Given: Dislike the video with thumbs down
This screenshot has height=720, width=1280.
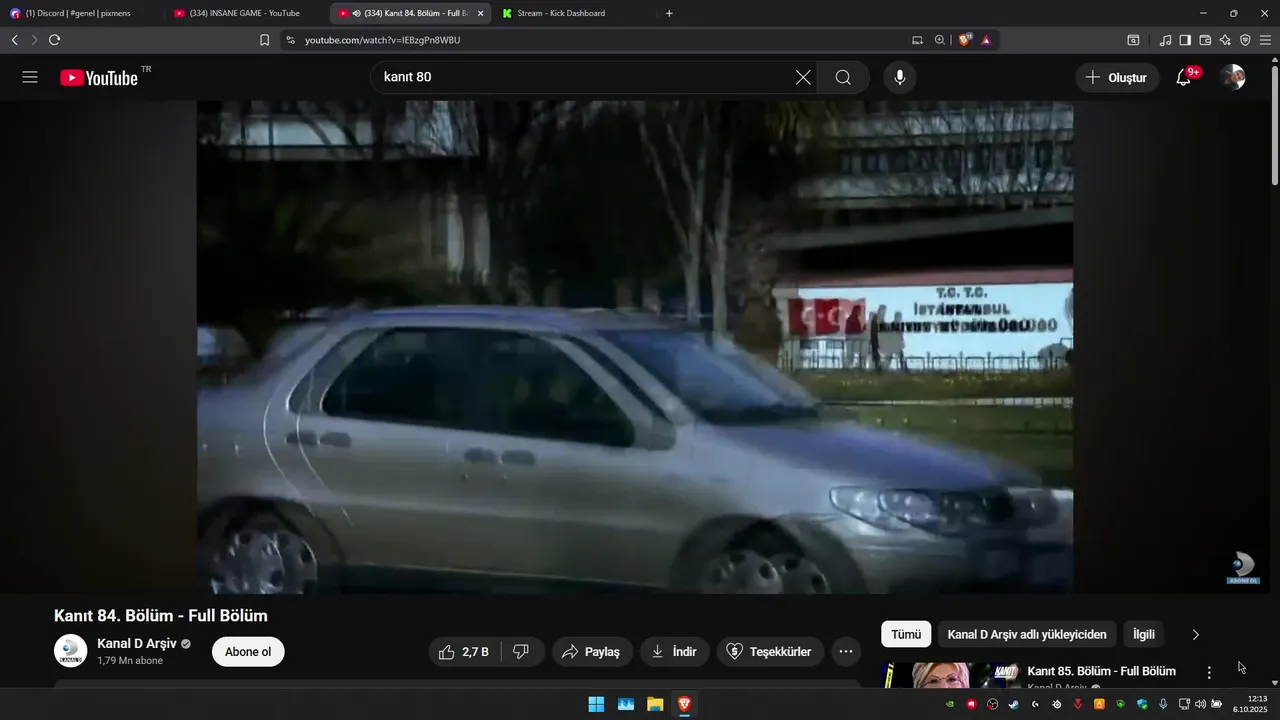Looking at the screenshot, I should (x=521, y=652).
